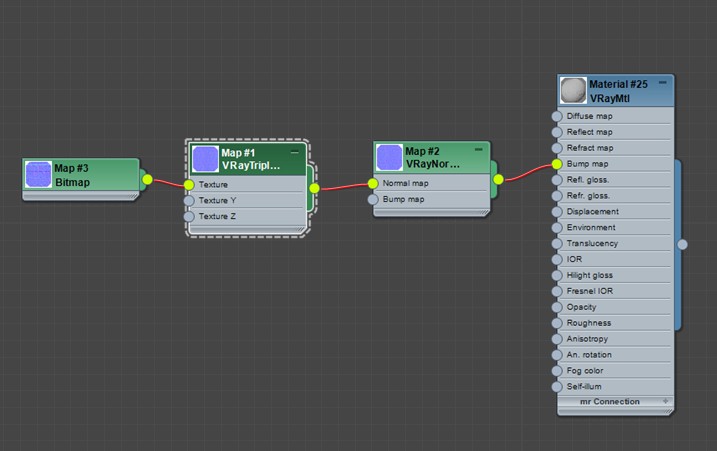The width and height of the screenshot is (717, 451).
Task: Select the wire between Map #3 and Map #1
Action: [x=169, y=183]
